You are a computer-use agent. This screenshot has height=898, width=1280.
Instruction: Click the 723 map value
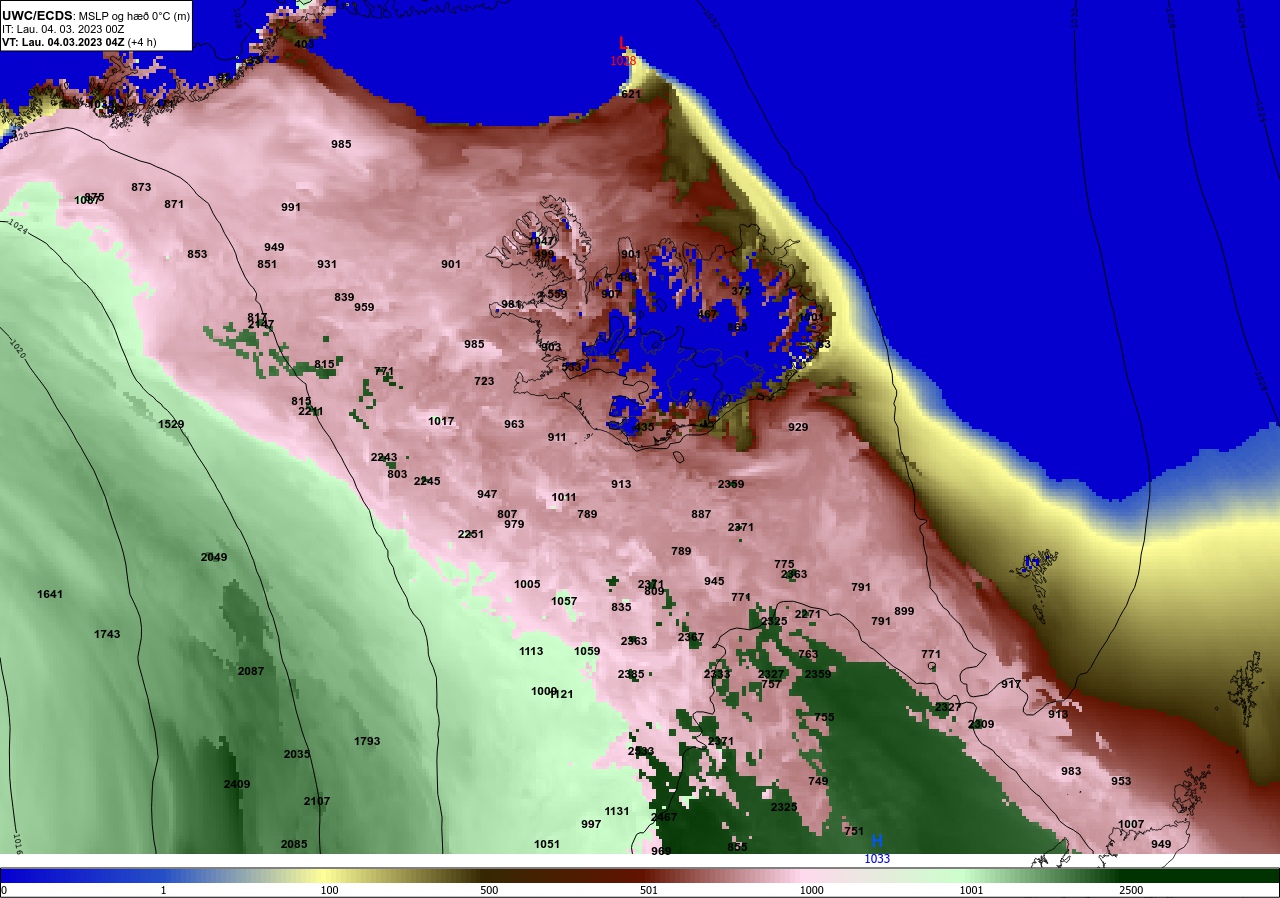[x=484, y=381]
